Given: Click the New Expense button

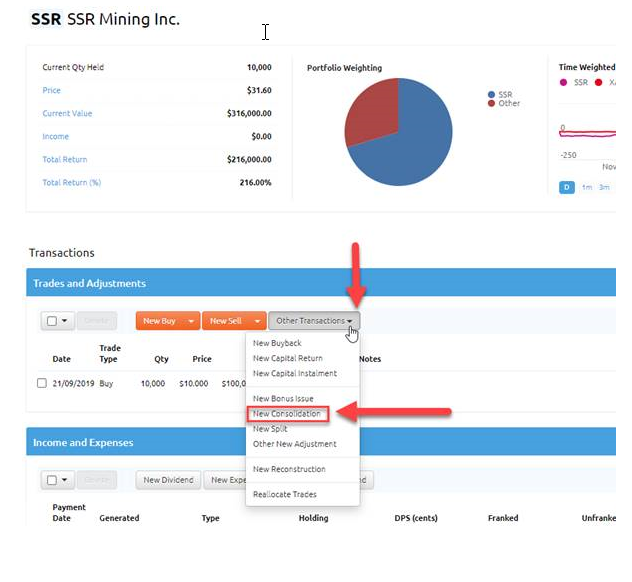Looking at the screenshot, I should (x=225, y=480).
